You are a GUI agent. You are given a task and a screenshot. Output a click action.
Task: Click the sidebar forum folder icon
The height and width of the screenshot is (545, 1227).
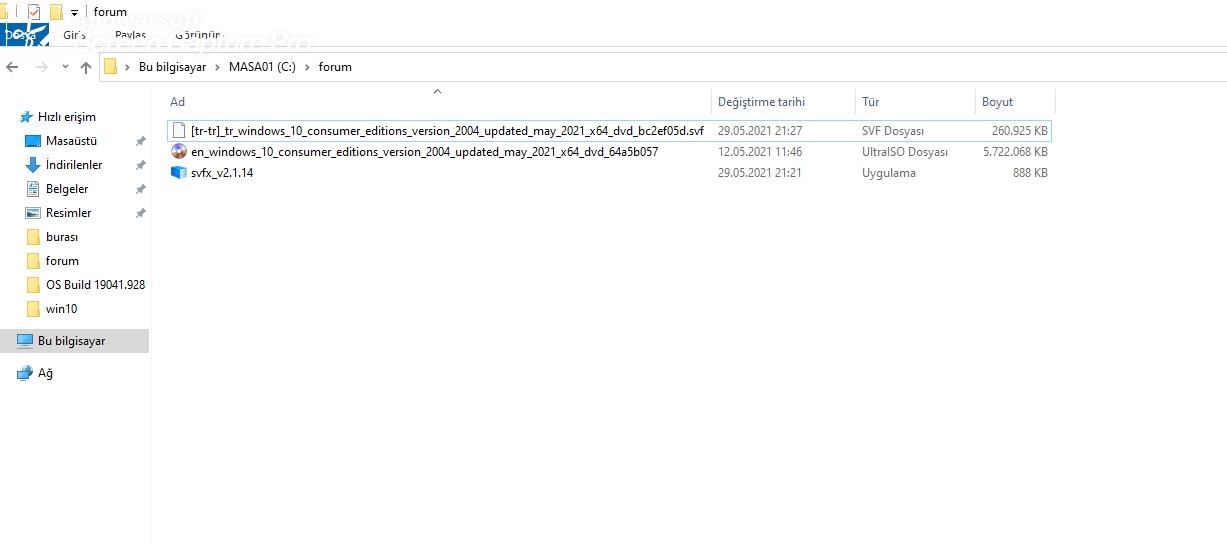pyautogui.click(x=33, y=261)
